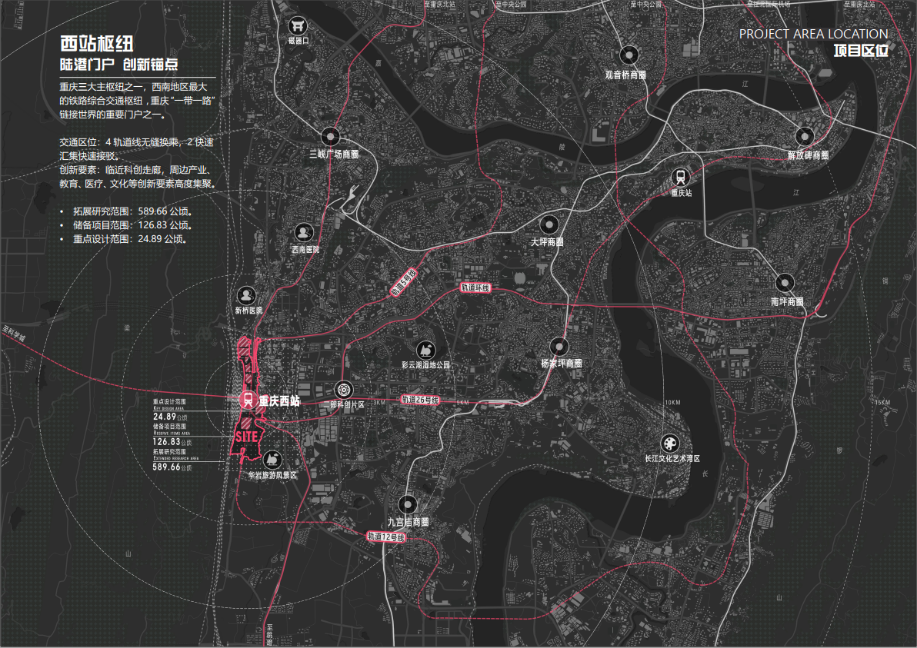The image size is (917, 648).
Task: Select the 三峡广场商圈 text label
Action: [x=334, y=154]
